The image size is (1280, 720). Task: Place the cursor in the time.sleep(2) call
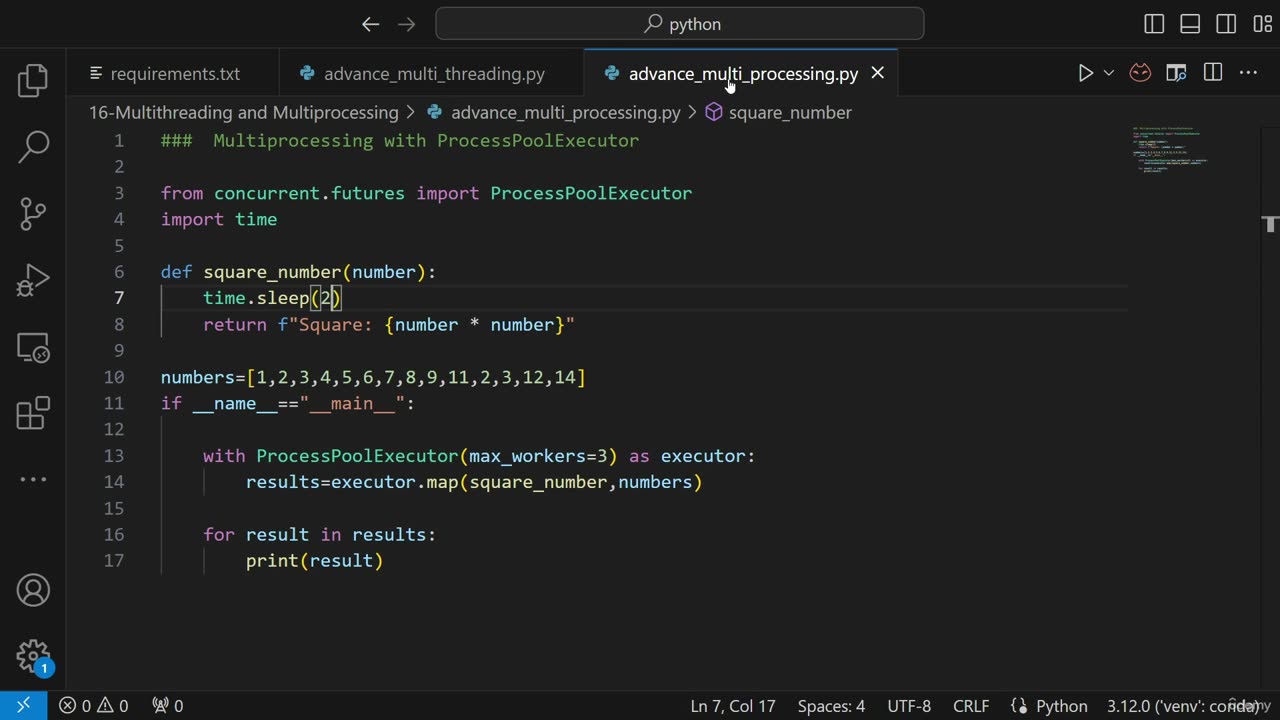coord(272,298)
